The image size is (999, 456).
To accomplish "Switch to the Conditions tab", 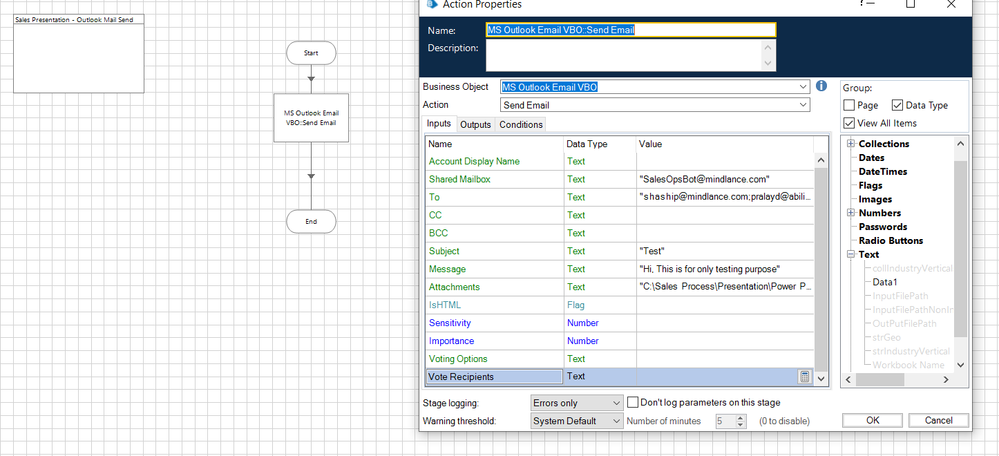I will [x=521, y=124].
